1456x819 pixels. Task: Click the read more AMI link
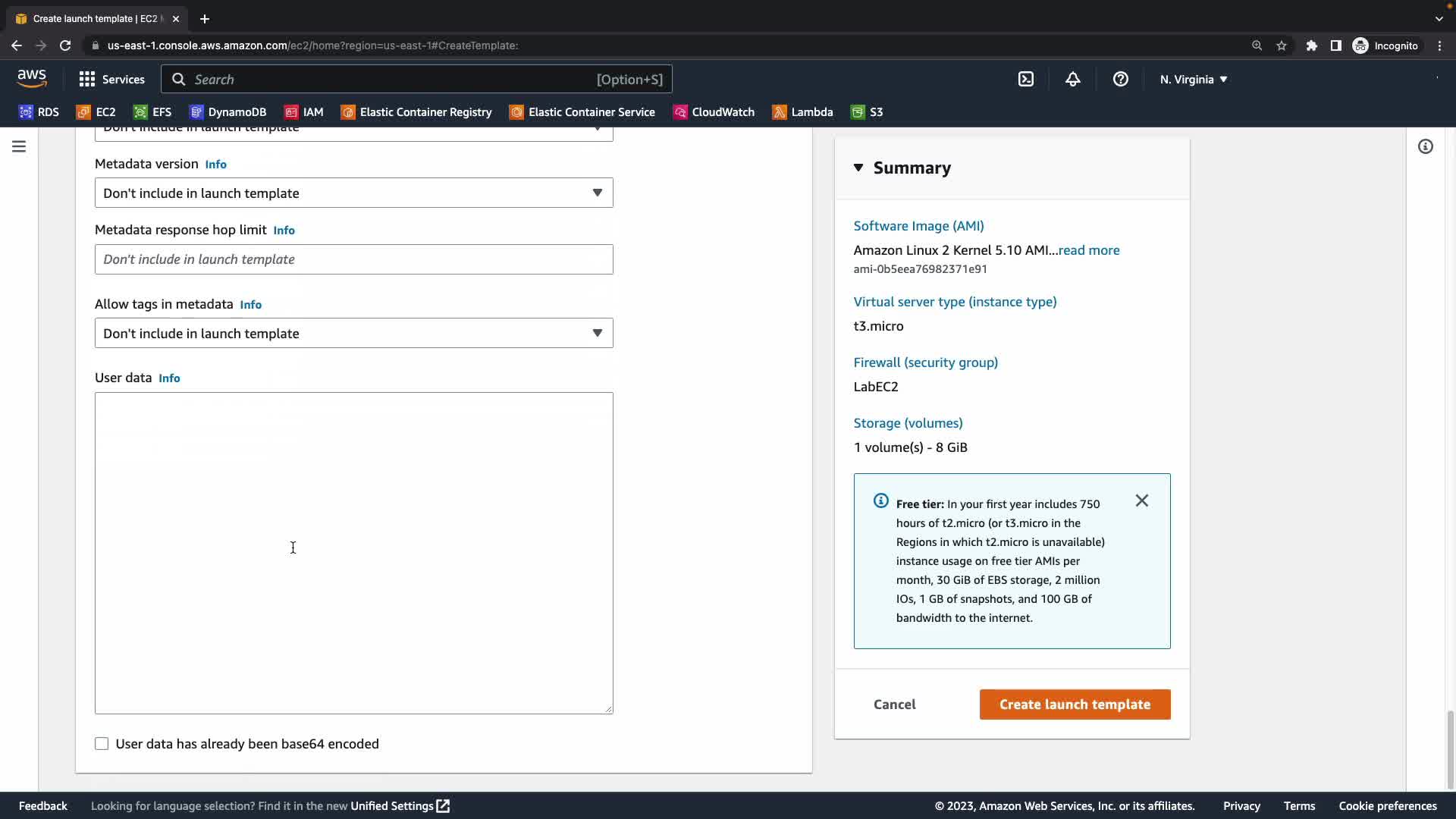click(x=1088, y=250)
